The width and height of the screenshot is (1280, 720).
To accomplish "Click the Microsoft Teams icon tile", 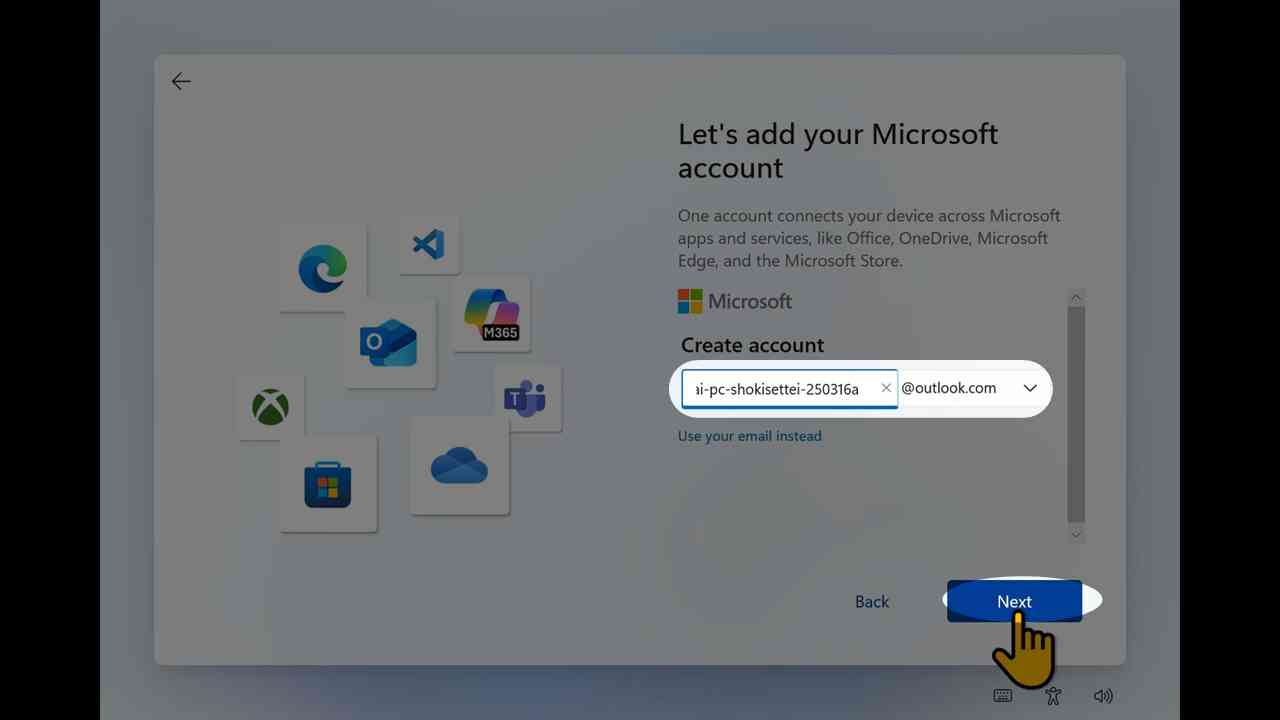I will click(x=526, y=398).
